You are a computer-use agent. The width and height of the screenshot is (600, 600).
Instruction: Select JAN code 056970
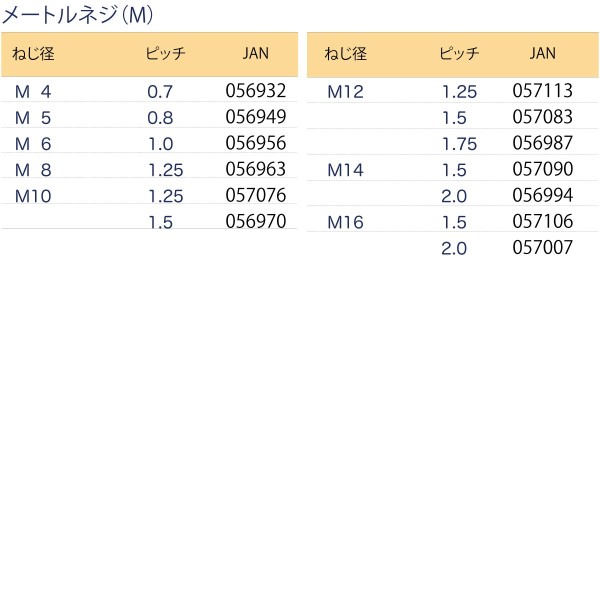point(256,221)
